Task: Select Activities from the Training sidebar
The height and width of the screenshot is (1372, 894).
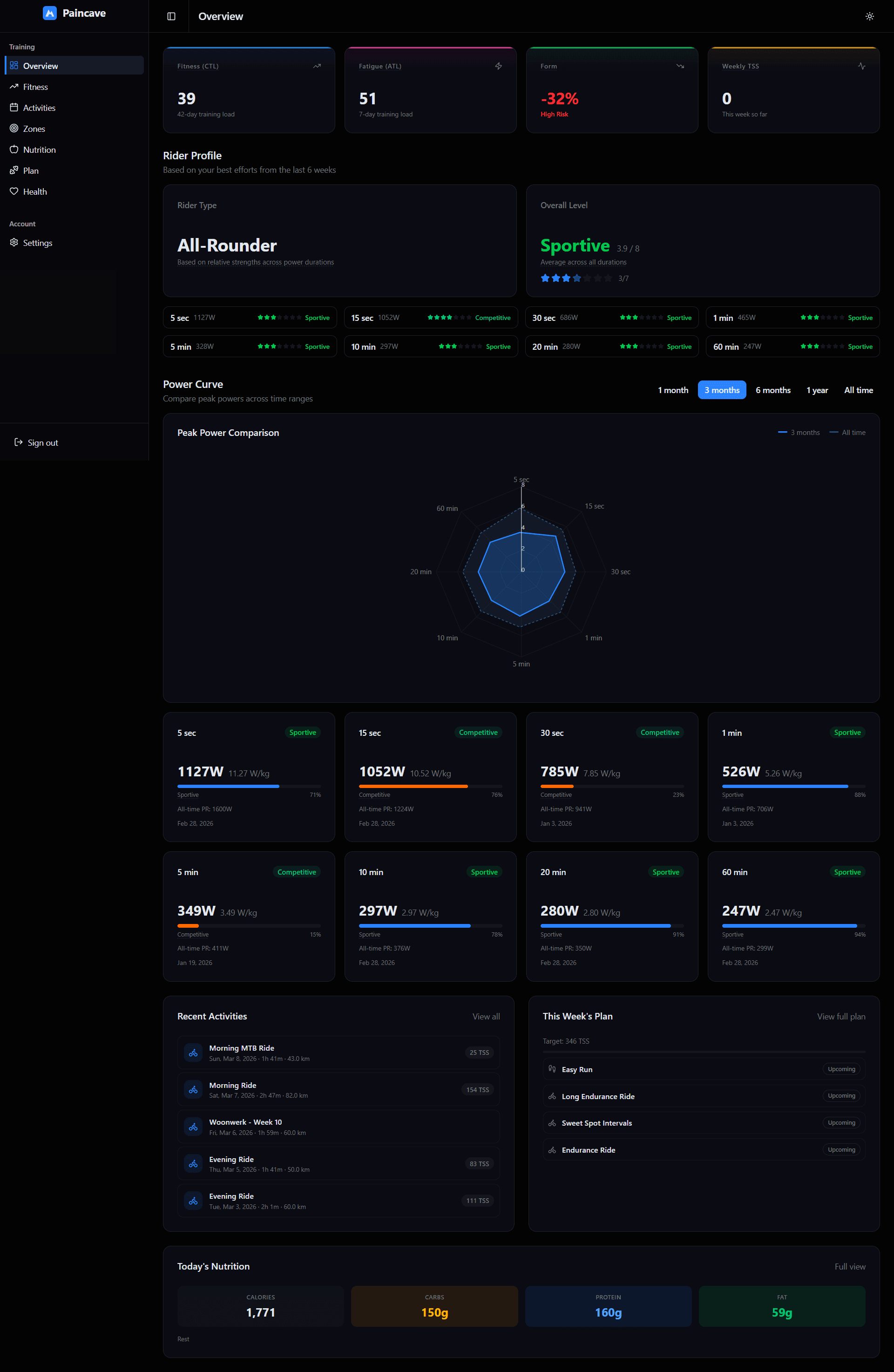Action: pos(39,107)
